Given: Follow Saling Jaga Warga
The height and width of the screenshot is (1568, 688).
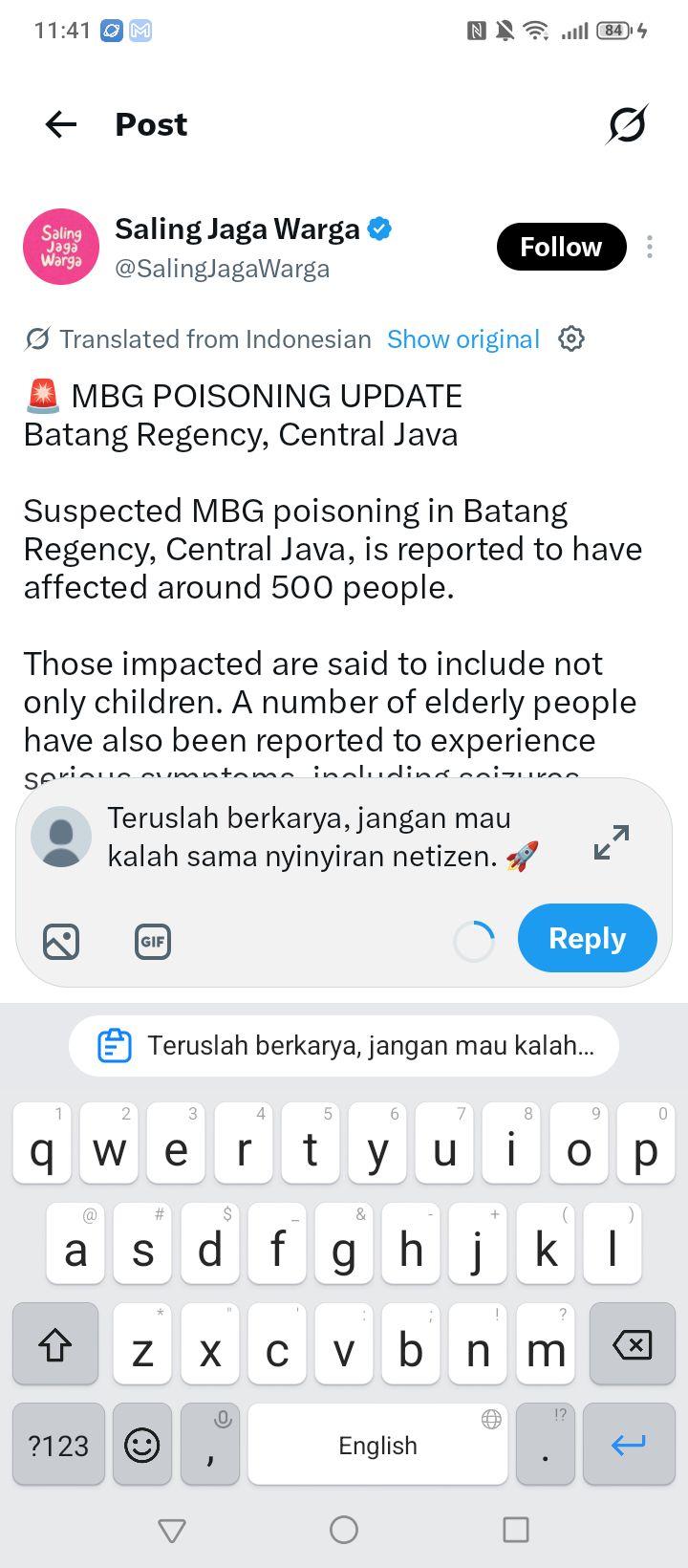Looking at the screenshot, I should pos(562,247).
